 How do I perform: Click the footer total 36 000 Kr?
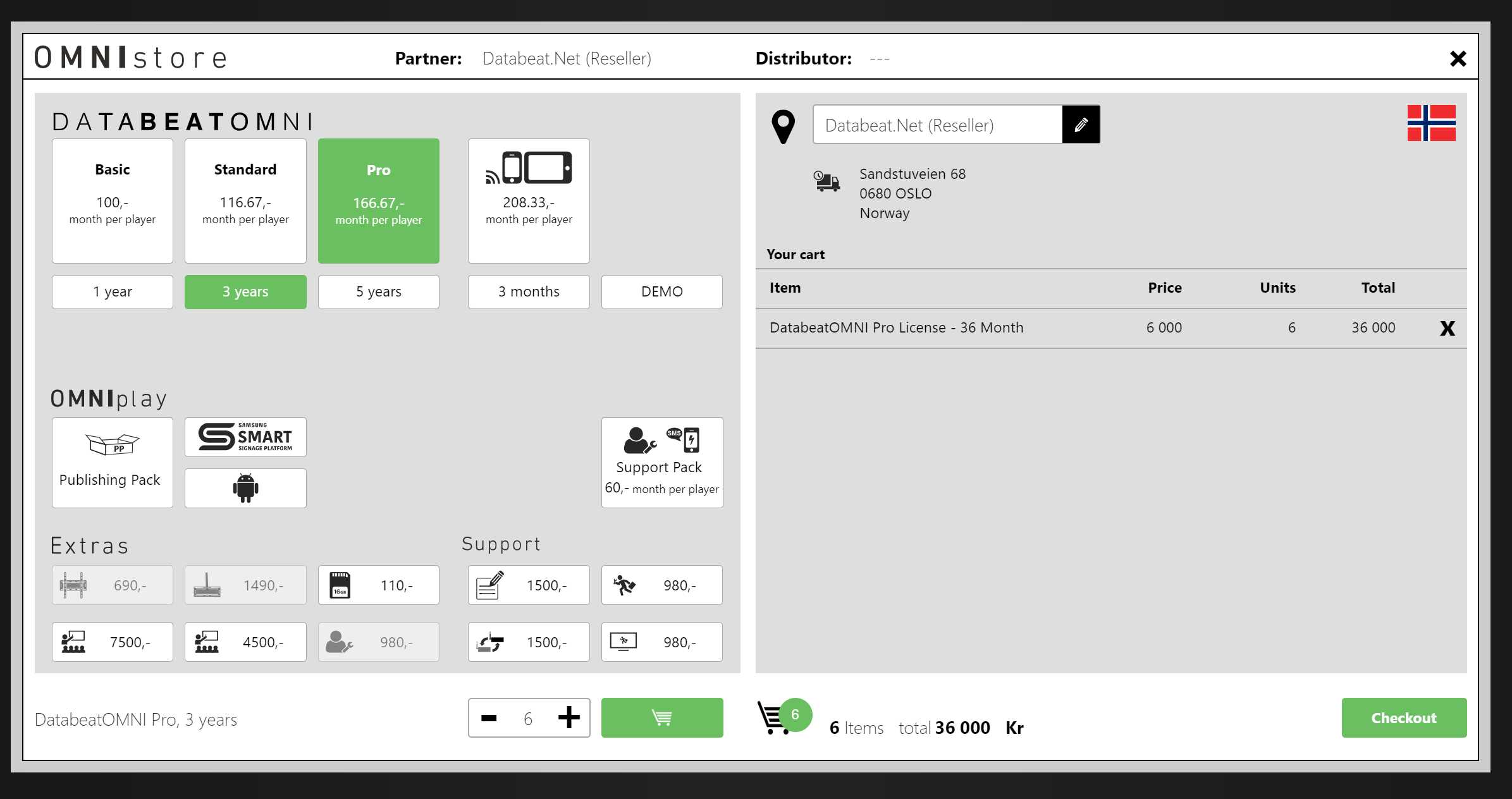[979, 728]
